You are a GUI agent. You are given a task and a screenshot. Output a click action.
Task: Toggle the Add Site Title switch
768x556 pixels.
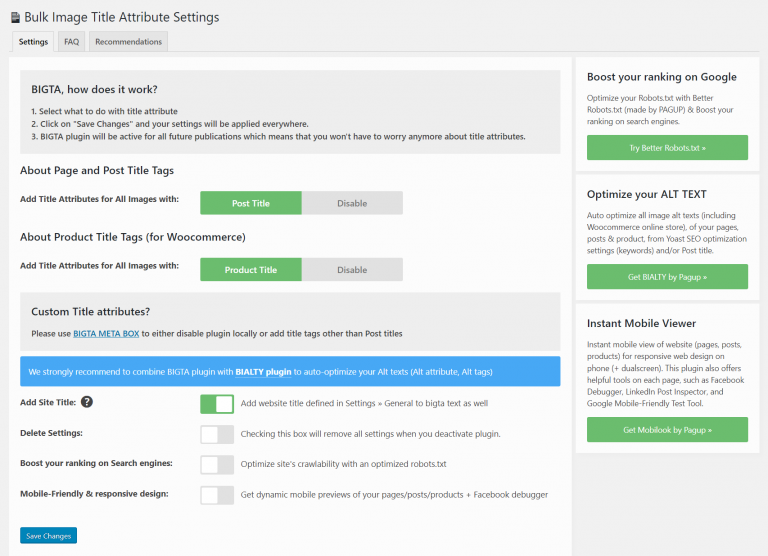[x=217, y=404]
